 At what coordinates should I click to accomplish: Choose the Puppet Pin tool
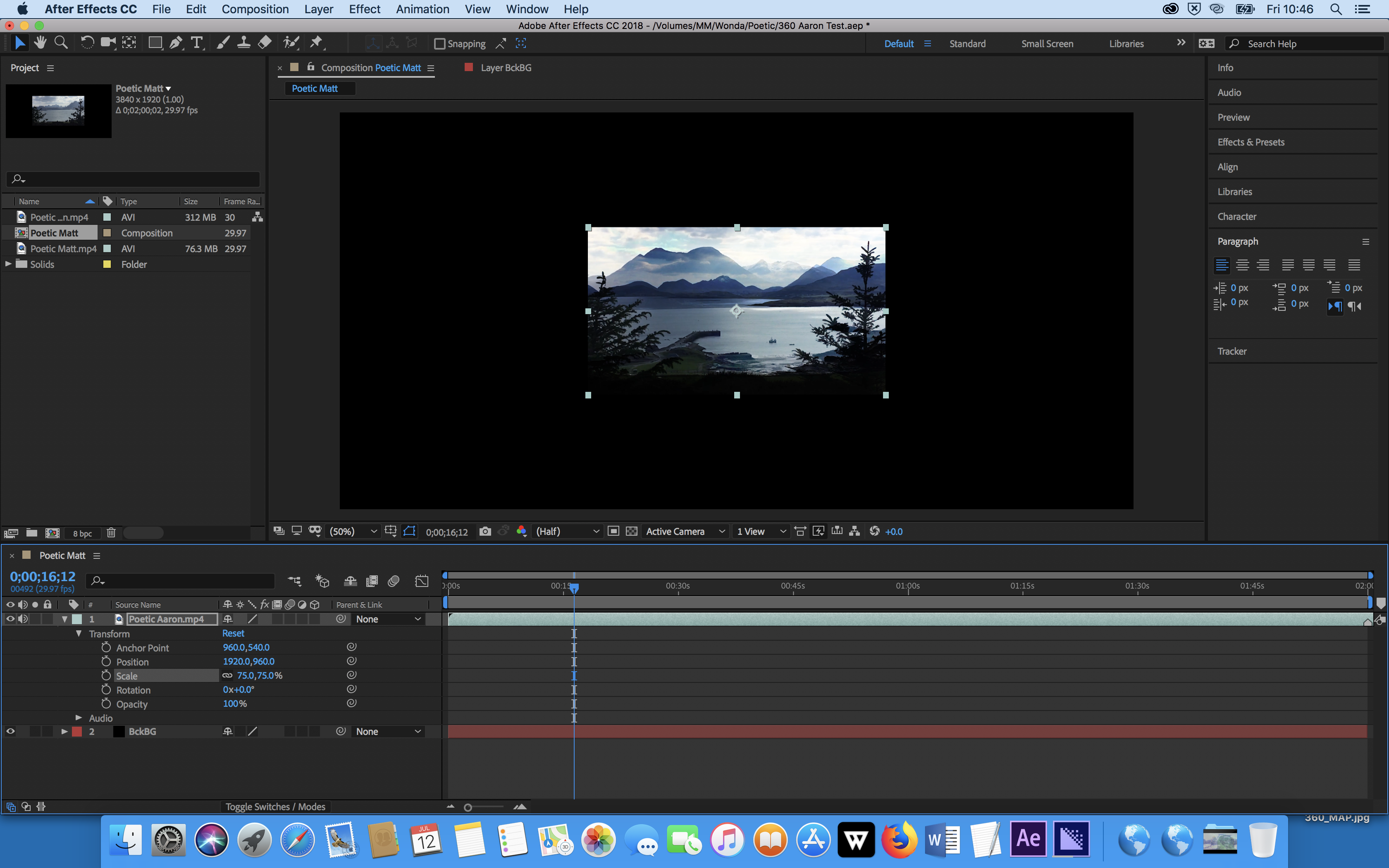(316, 43)
